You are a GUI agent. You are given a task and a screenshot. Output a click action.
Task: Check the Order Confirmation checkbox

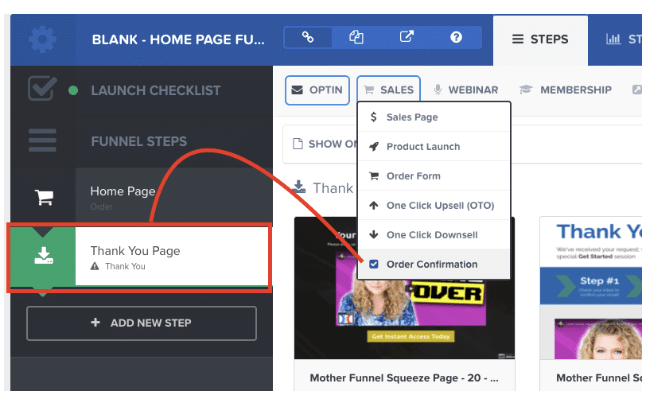pyautogui.click(x=373, y=264)
